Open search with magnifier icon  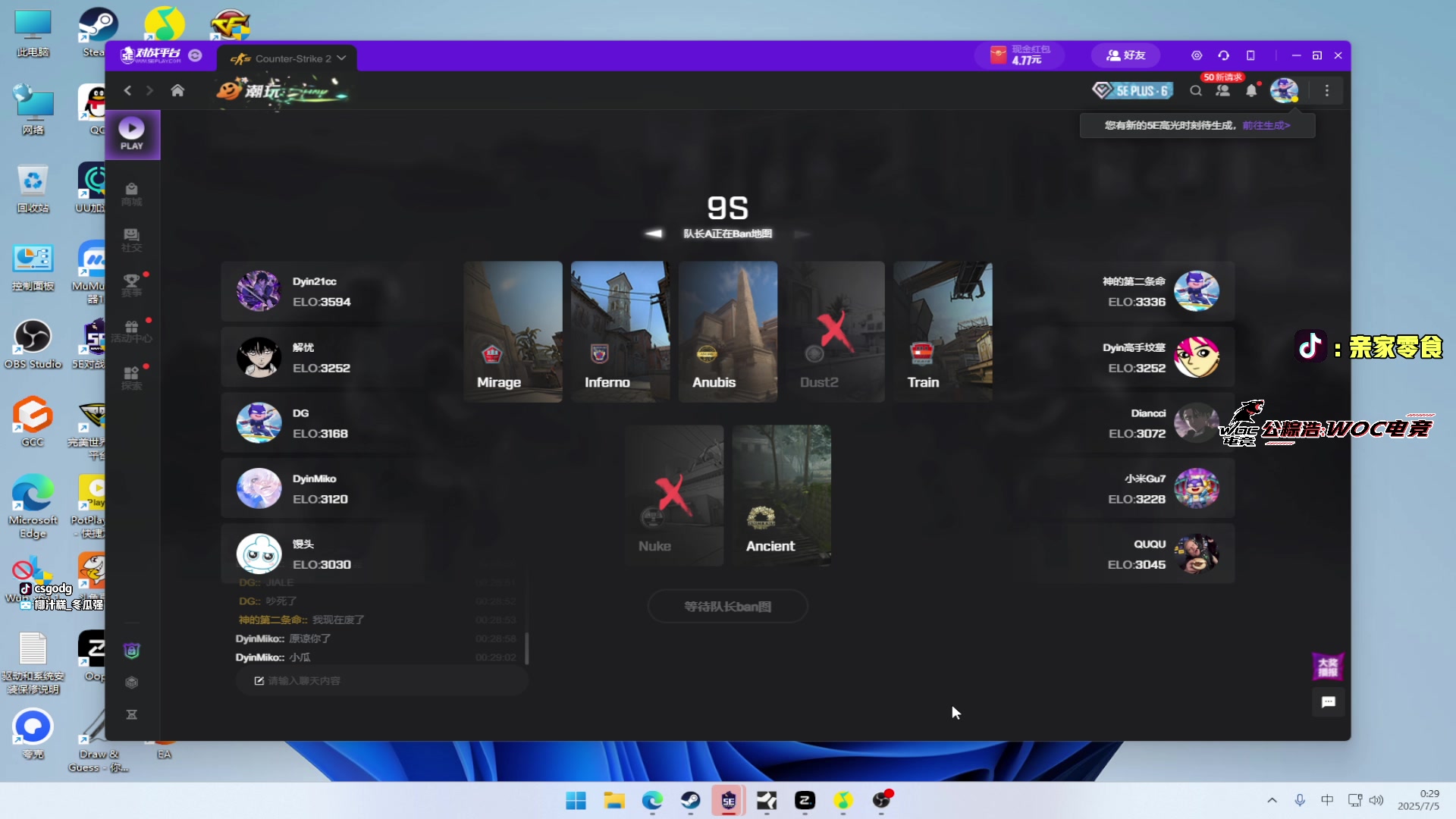click(x=1196, y=91)
